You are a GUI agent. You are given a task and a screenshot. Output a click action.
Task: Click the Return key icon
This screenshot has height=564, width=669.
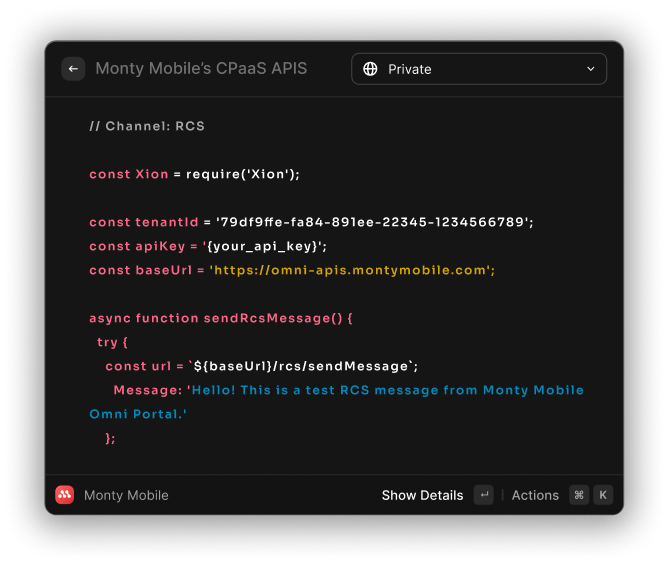click(483, 495)
